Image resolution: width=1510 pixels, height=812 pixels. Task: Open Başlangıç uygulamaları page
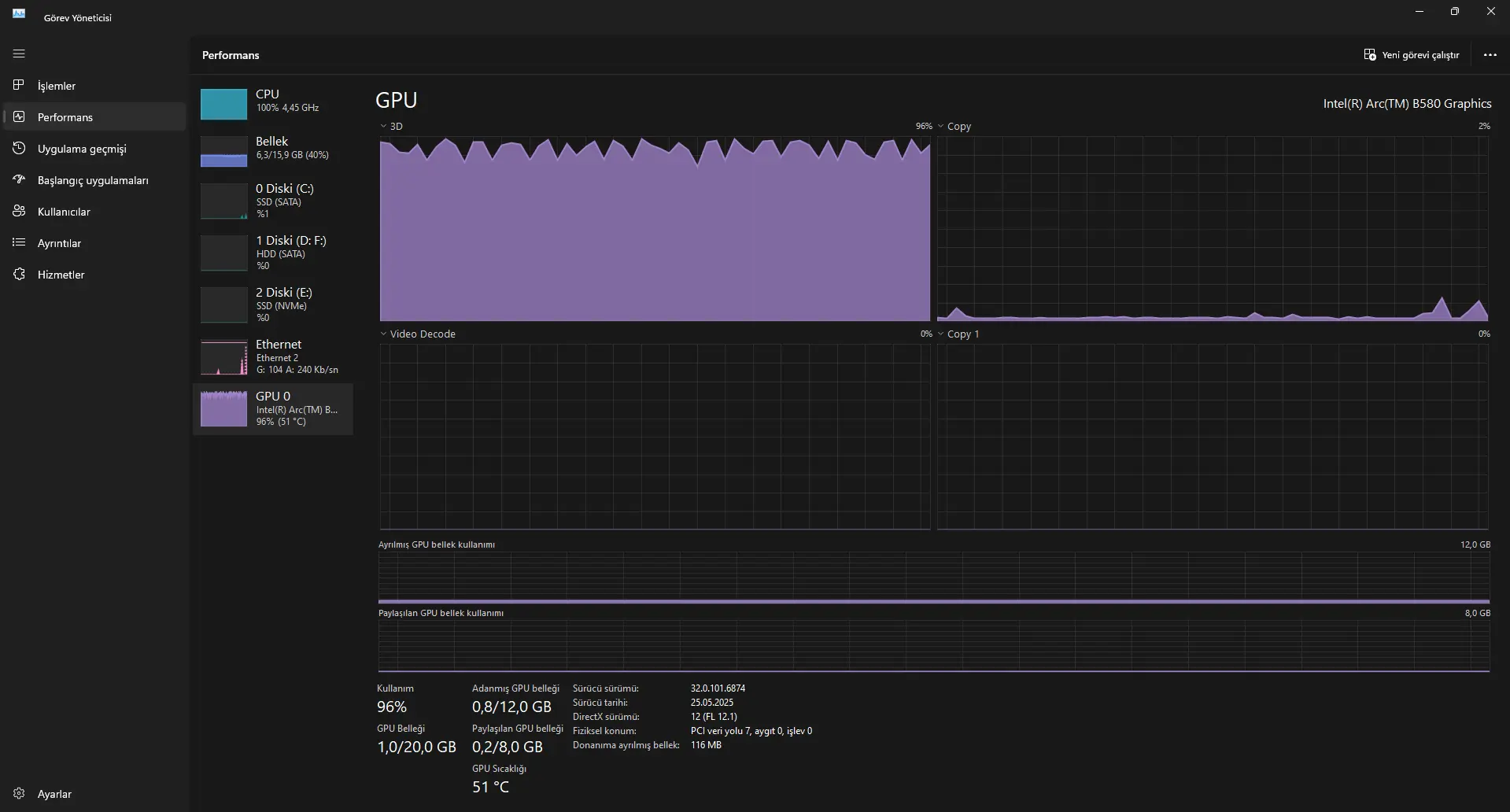[94, 179]
